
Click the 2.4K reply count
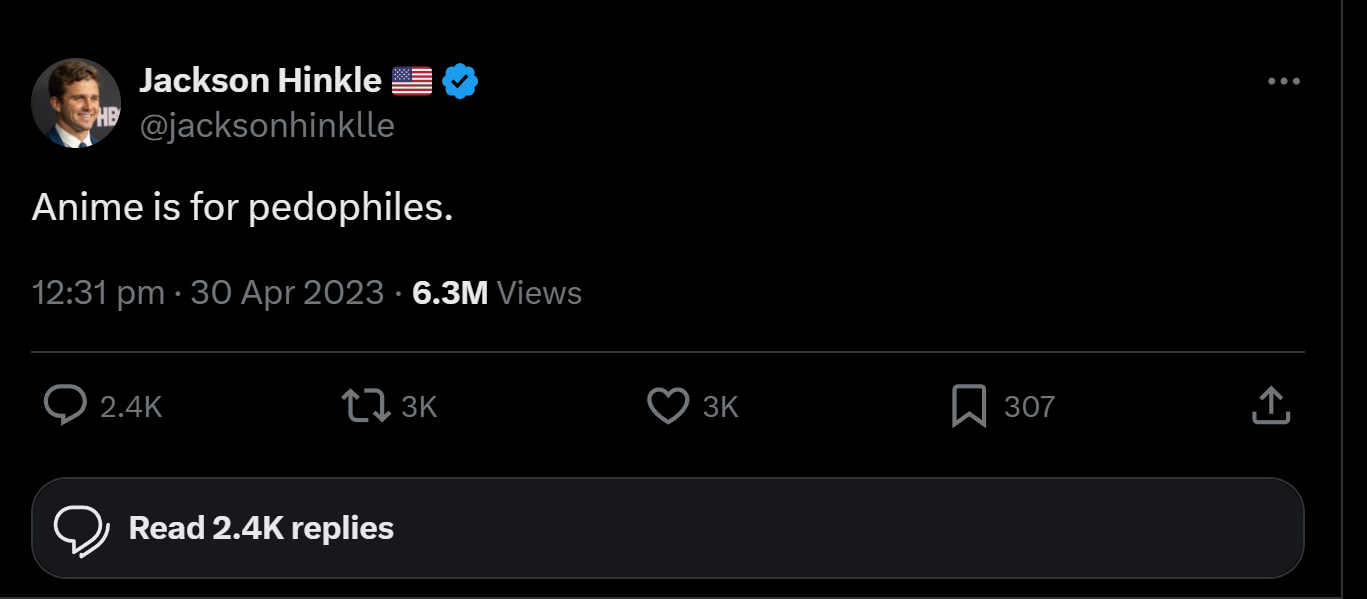(x=131, y=407)
